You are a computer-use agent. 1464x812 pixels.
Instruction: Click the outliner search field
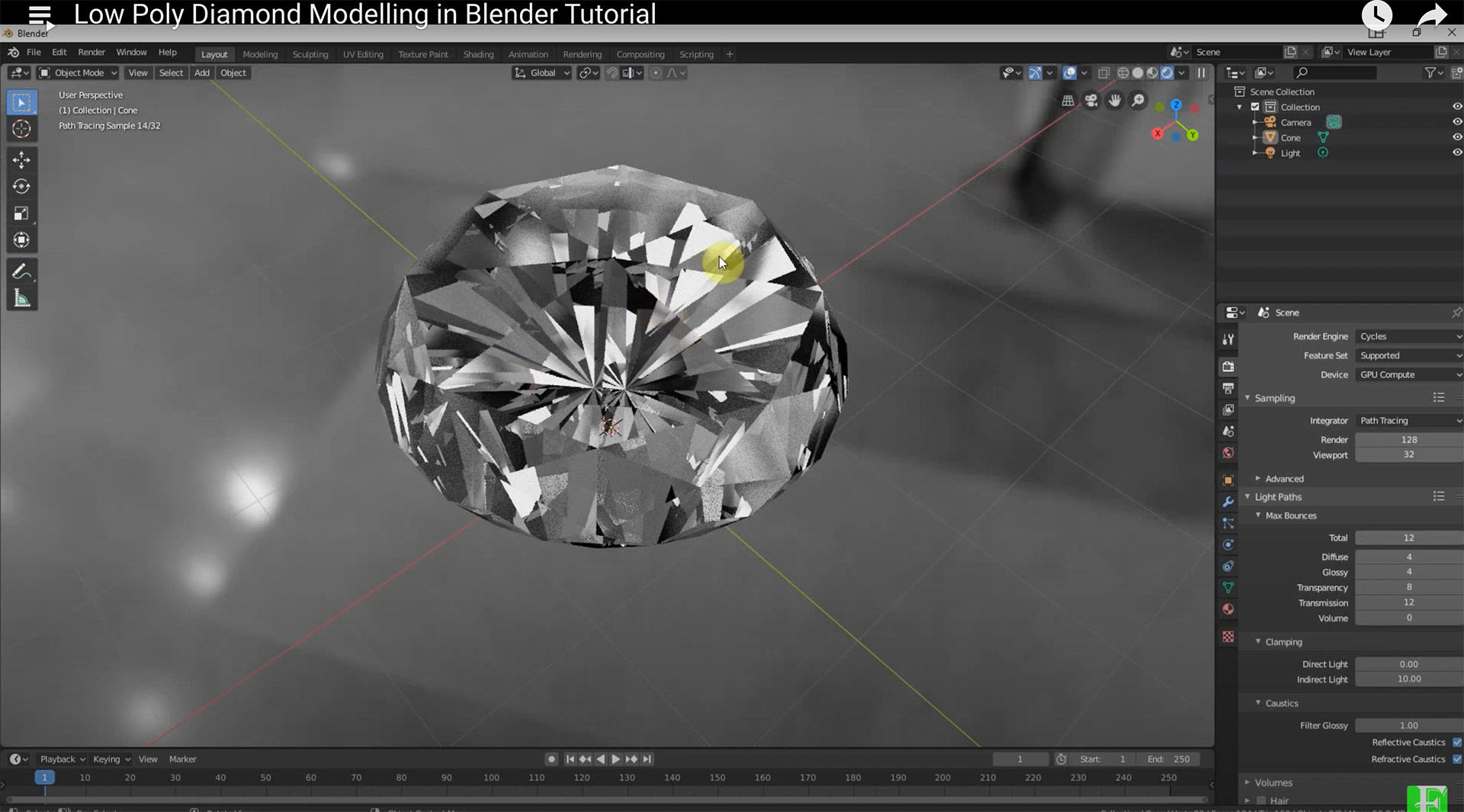(1334, 73)
